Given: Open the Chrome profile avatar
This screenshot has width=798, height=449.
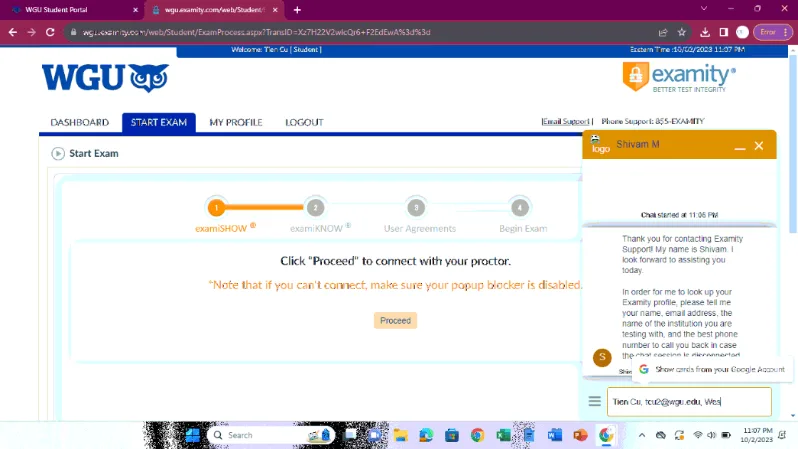Looking at the screenshot, I should click(743, 32).
